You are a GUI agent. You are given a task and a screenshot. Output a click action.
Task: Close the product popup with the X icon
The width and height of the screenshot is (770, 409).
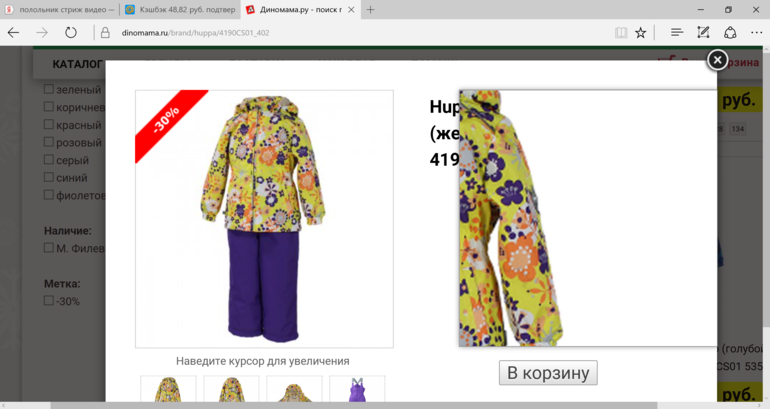(x=717, y=60)
